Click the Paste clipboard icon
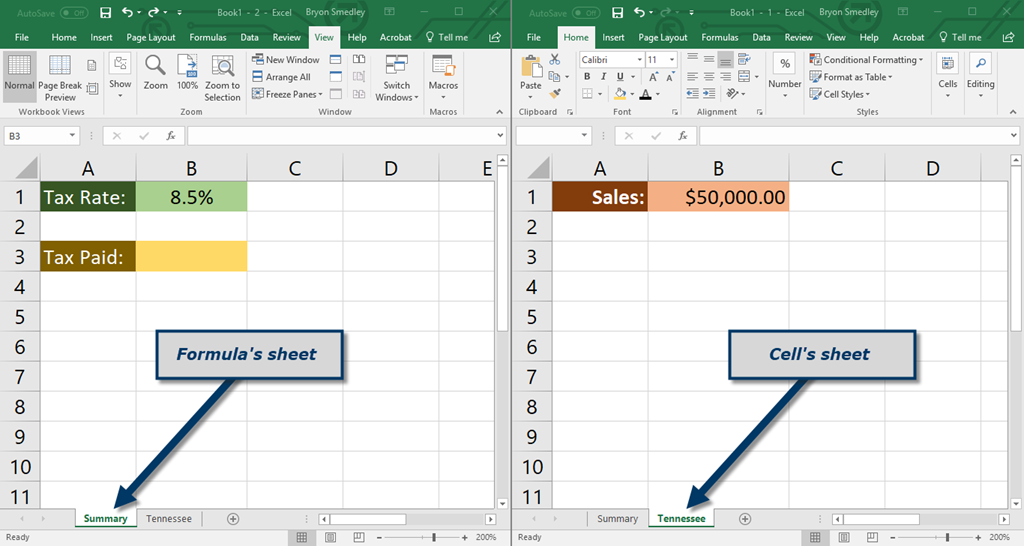Viewport: 1024px width, 546px height. 530,72
